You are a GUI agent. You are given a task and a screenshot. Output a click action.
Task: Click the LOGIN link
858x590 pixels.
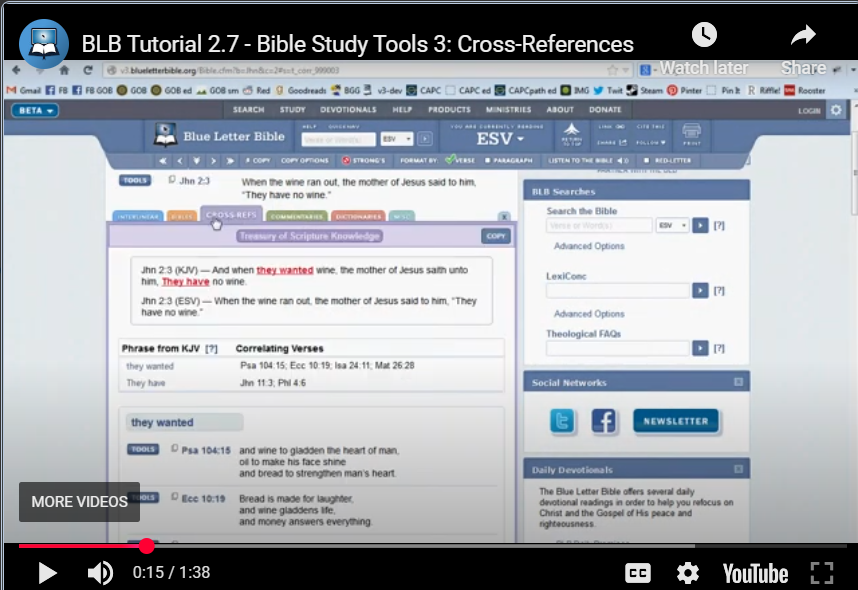pyautogui.click(x=809, y=111)
